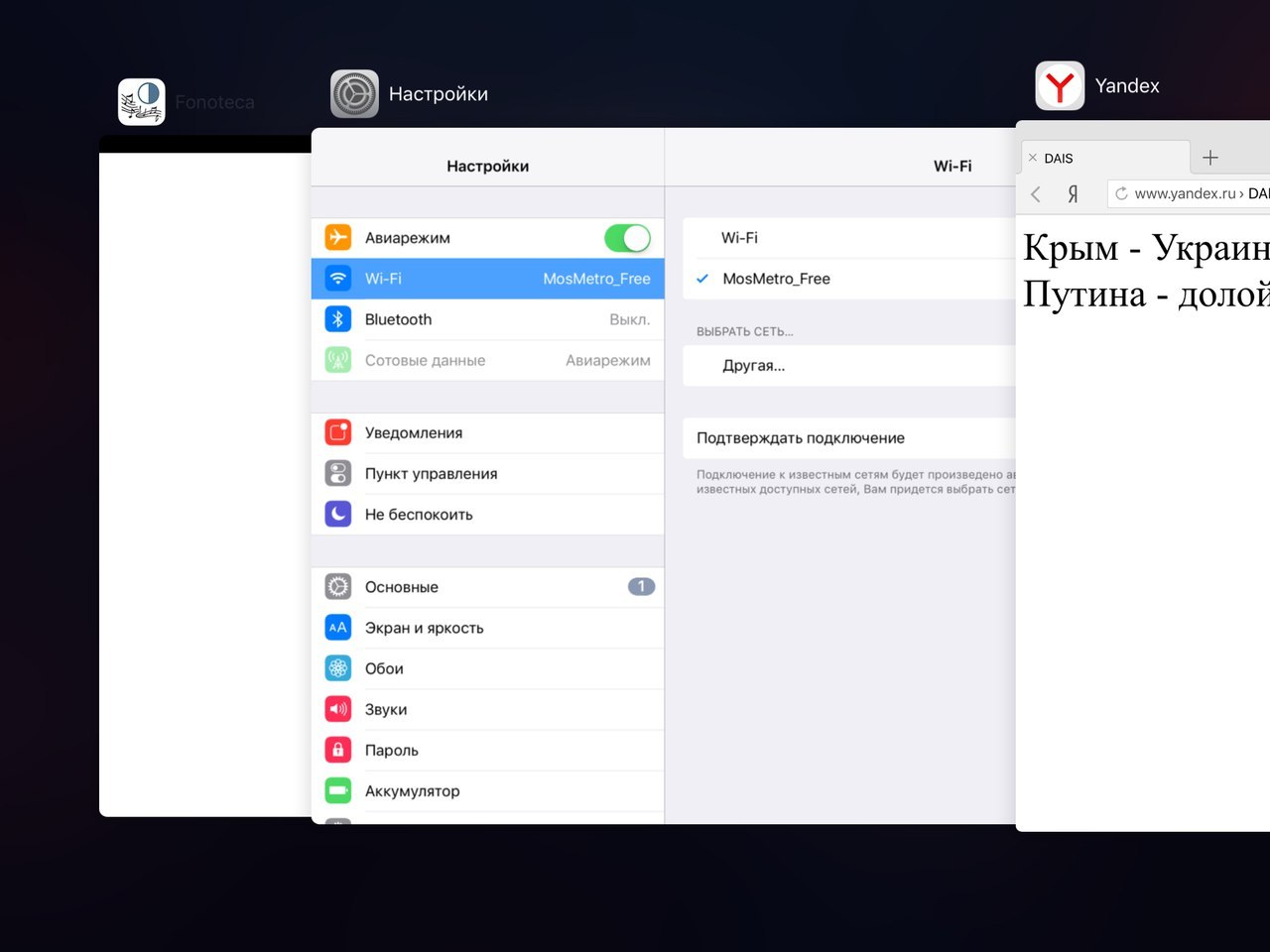Click the Wallpaper flower icon
Screen dimensions: 1270x952
point(338,669)
